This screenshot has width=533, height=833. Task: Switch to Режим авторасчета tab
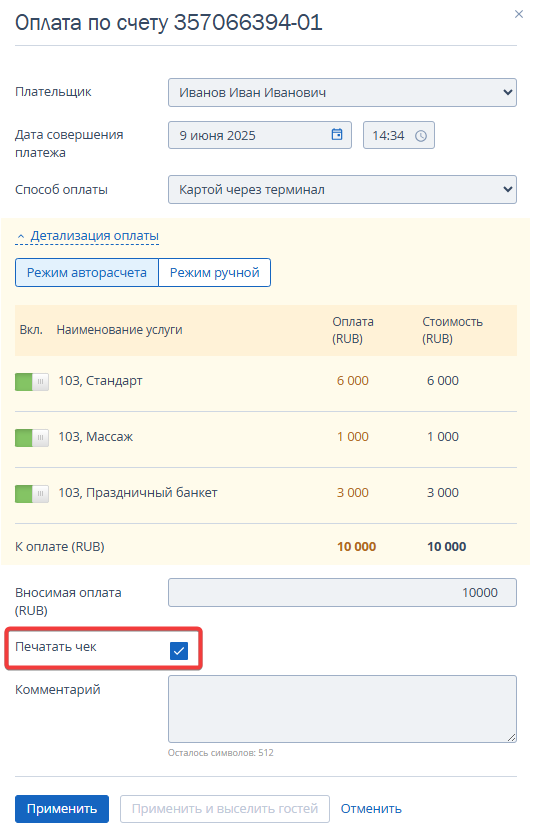(87, 273)
